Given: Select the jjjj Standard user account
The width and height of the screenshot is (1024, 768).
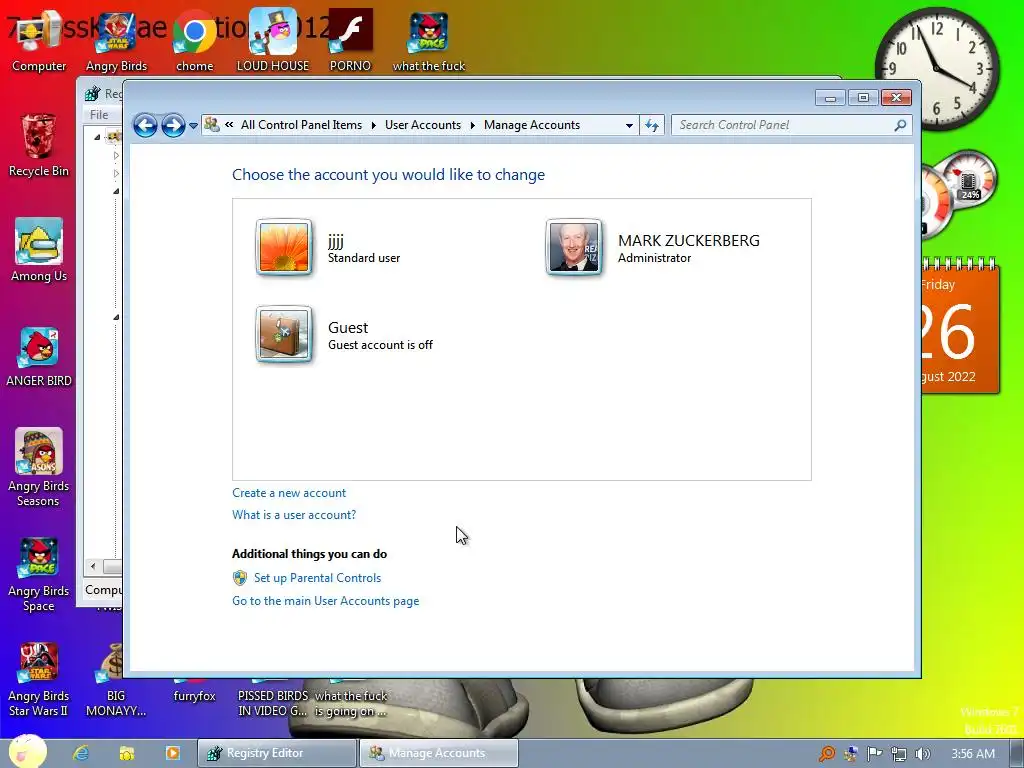Looking at the screenshot, I should [328, 248].
